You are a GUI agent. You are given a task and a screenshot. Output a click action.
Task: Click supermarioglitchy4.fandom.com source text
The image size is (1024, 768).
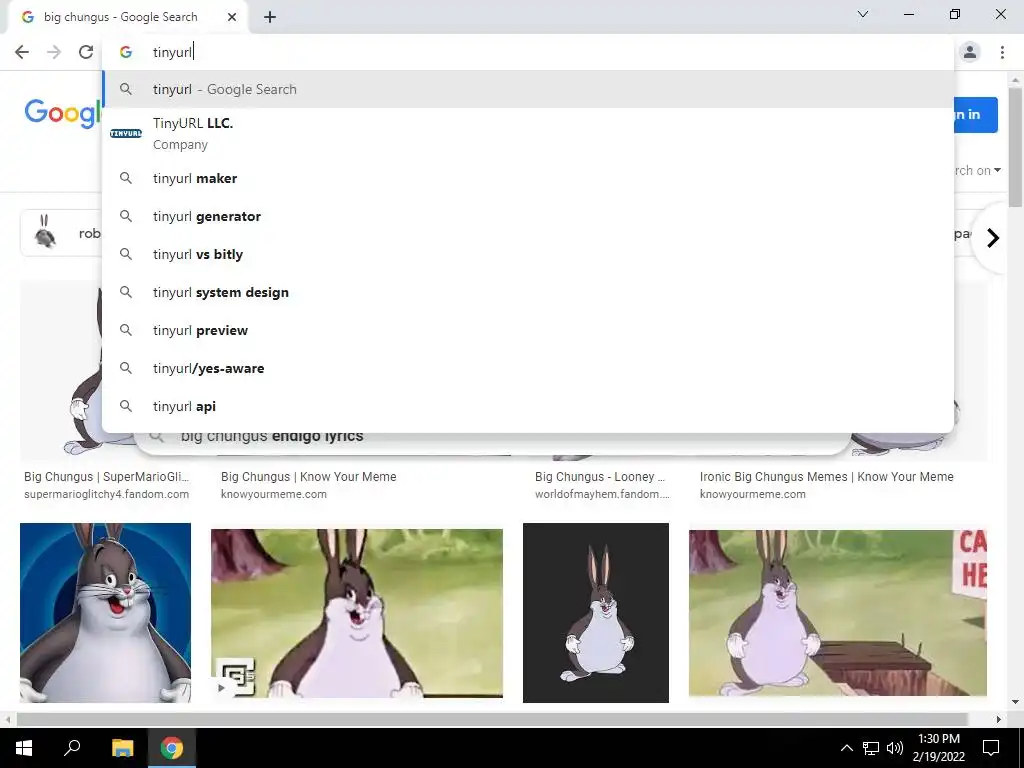pyautogui.click(x=106, y=494)
